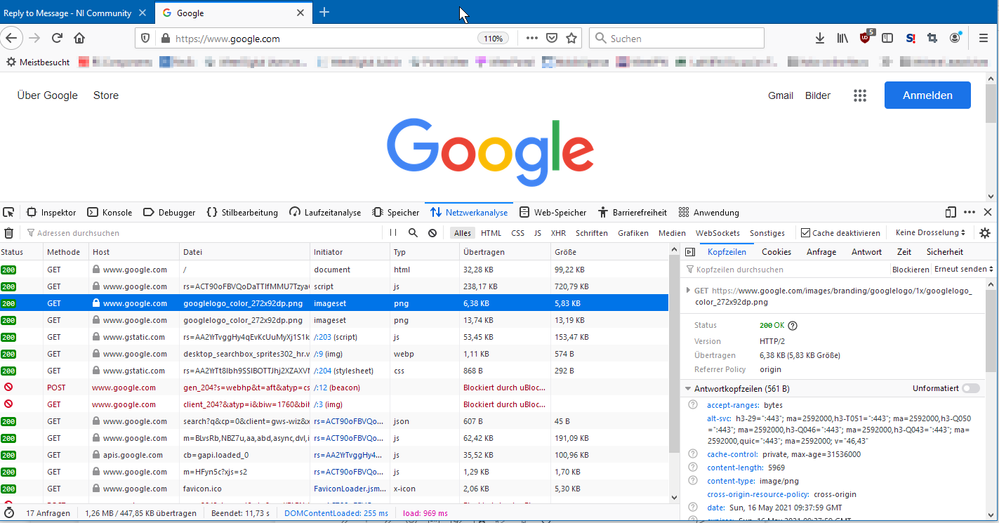Click the Anmelden sign-in button
The height and width of the screenshot is (523, 999).
click(928, 95)
